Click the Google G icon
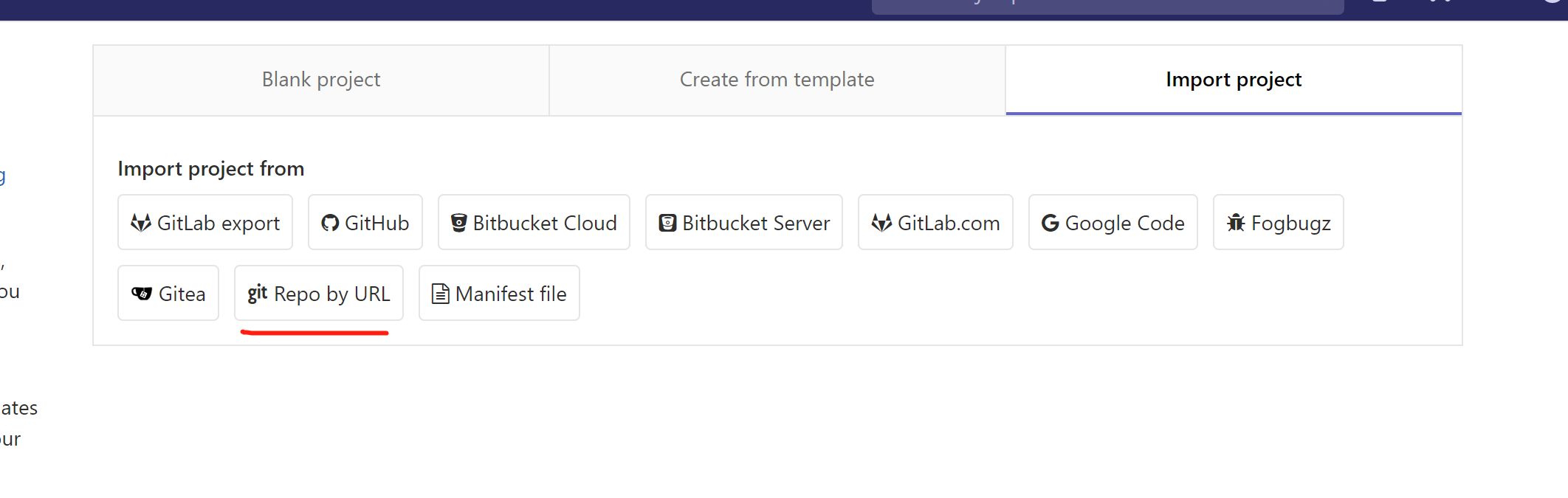 (x=1051, y=223)
